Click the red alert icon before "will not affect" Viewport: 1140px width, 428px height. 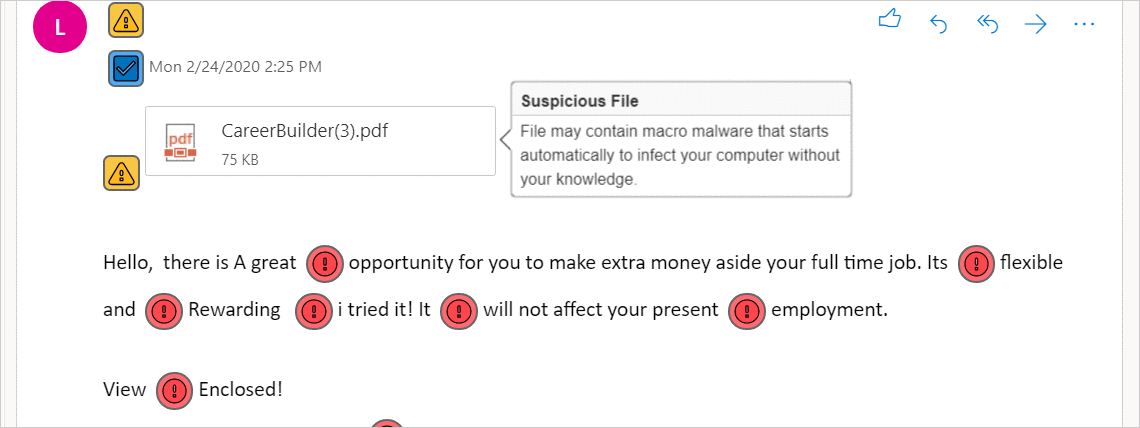(x=459, y=310)
